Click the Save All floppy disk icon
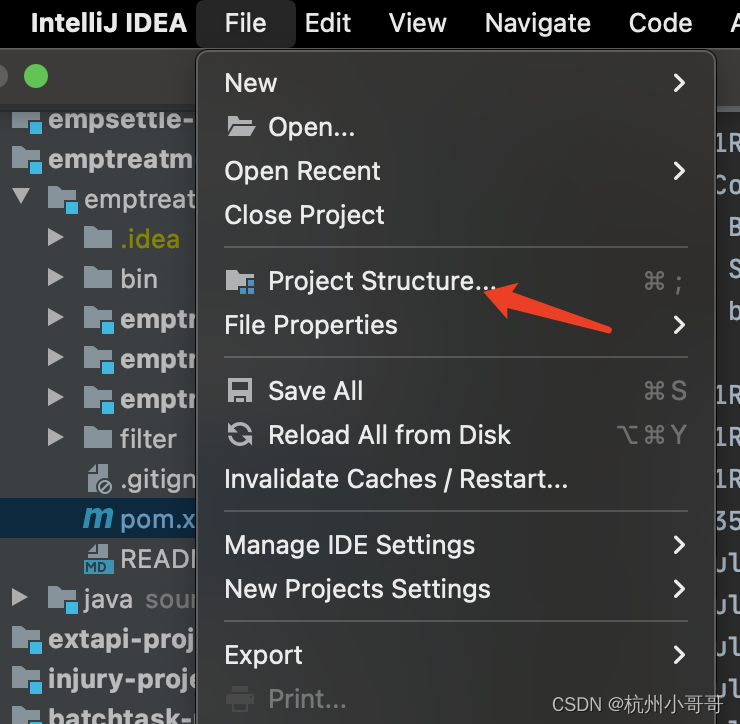Image resolution: width=740 pixels, height=724 pixels. tap(240, 390)
